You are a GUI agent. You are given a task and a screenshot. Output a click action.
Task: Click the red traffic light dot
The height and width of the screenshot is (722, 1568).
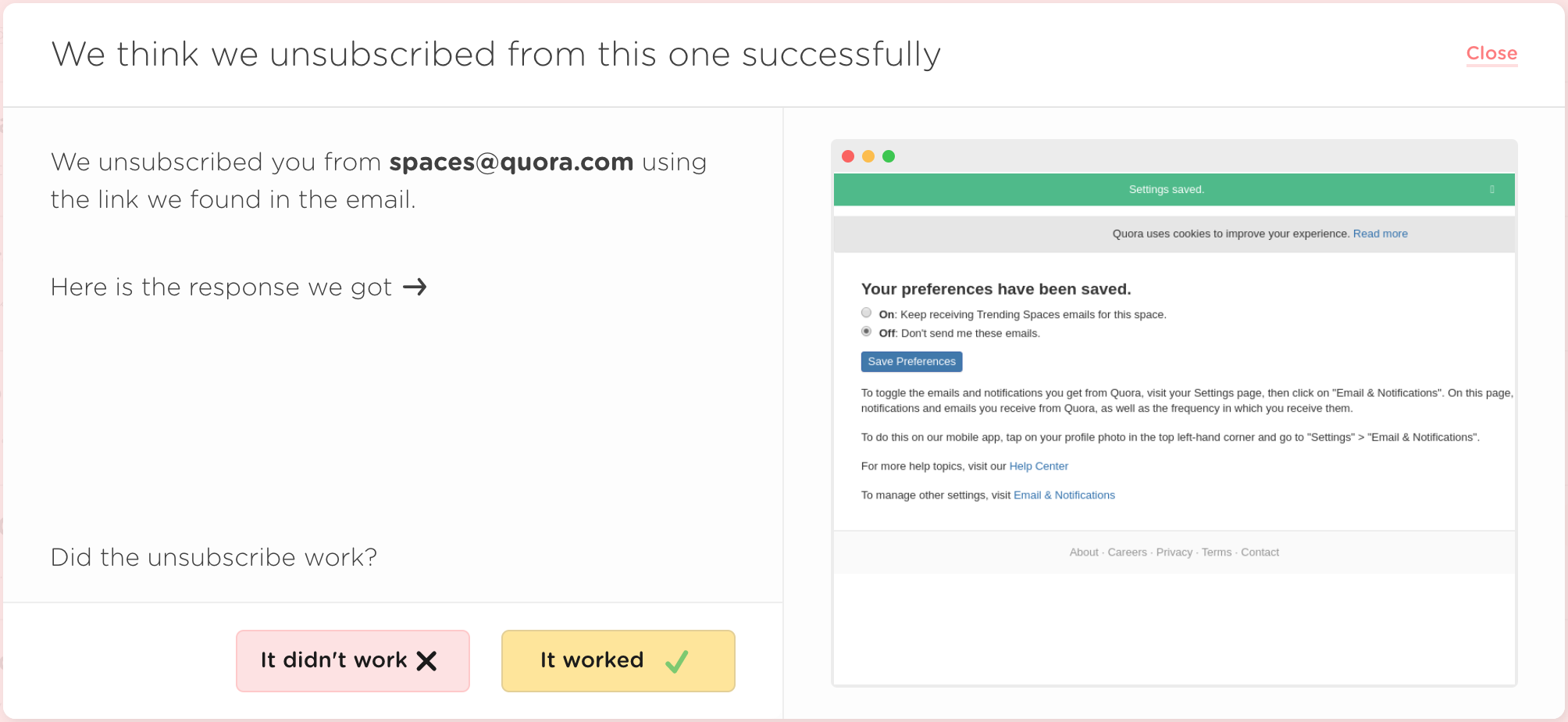tap(848, 156)
